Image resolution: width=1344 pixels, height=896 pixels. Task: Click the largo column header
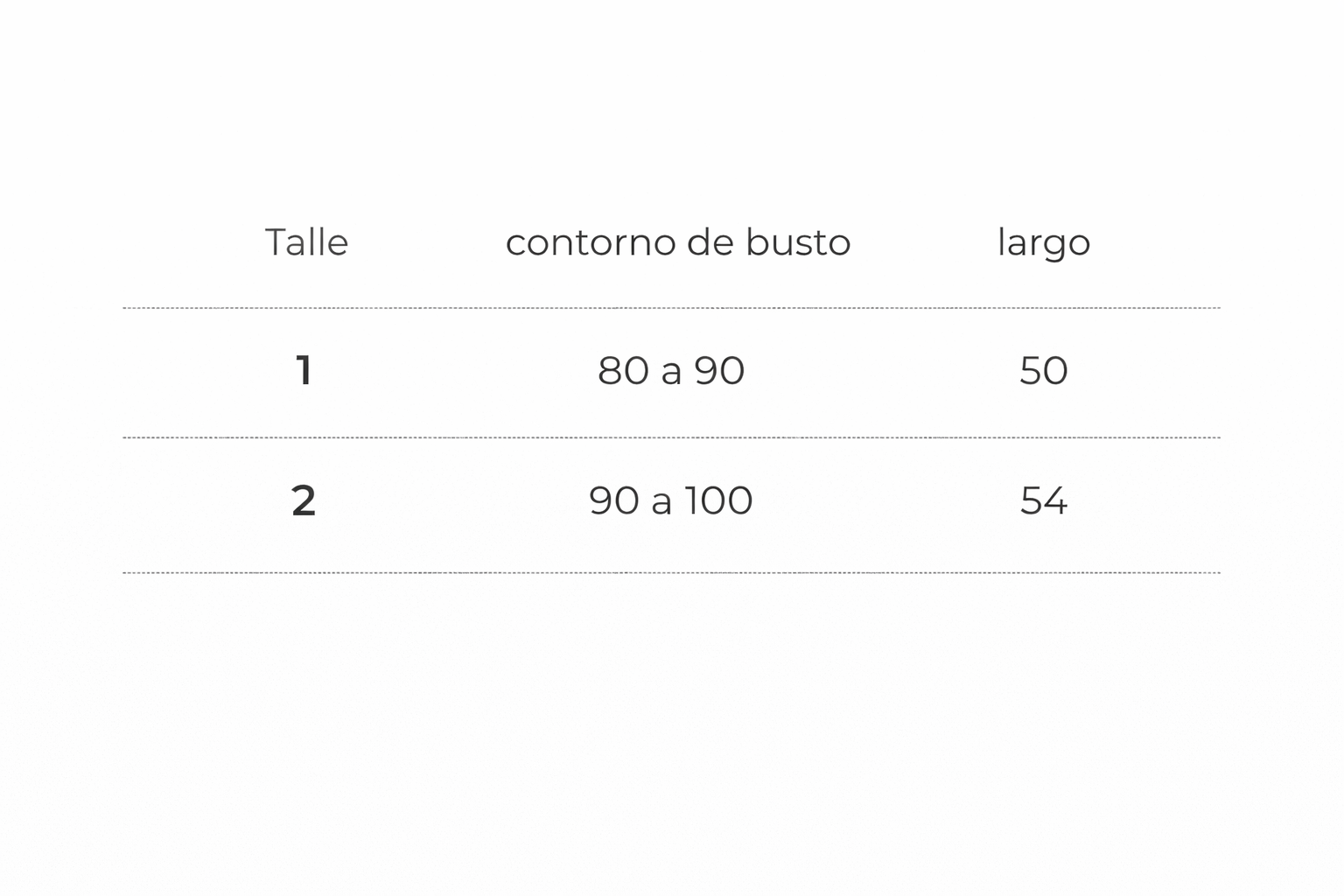pyautogui.click(x=1043, y=243)
